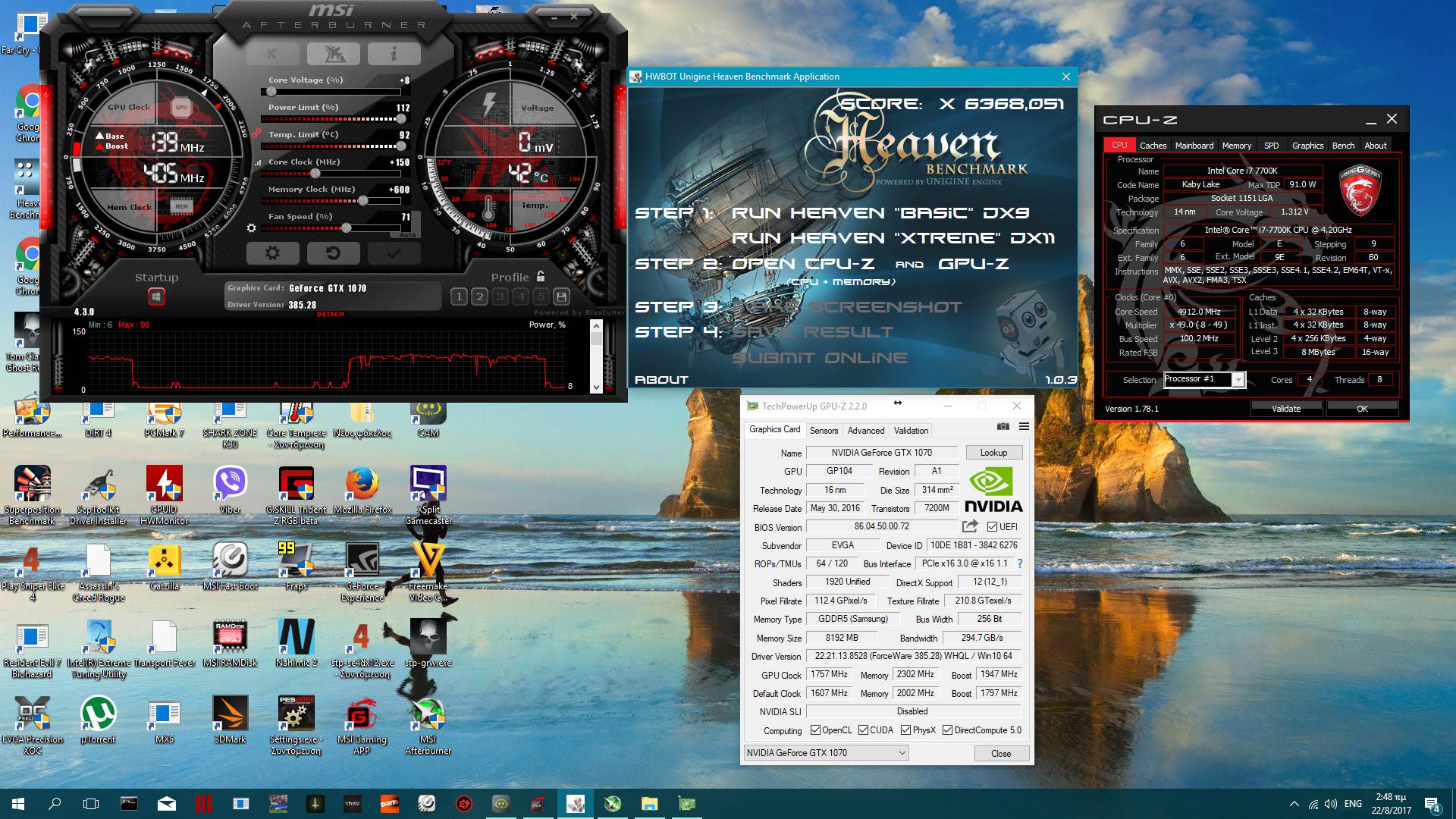The height and width of the screenshot is (819, 1456).
Task: Switch to Advanced tab in GPU-Z
Action: tap(866, 431)
